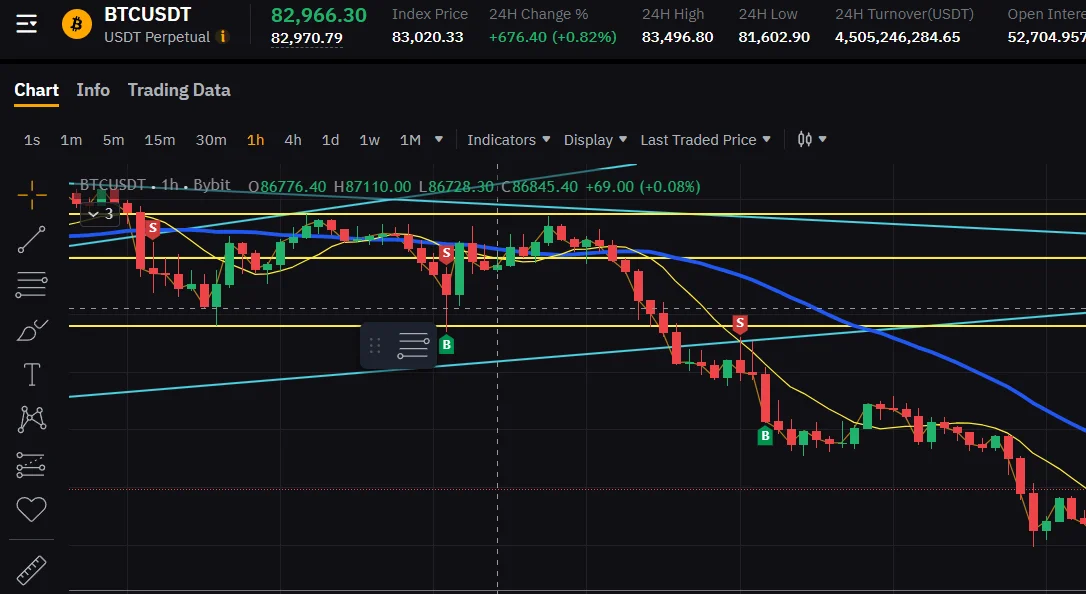The height and width of the screenshot is (594, 1086).
Task: Click the red S marker above the floating toolbar
Action: (447, 253)
